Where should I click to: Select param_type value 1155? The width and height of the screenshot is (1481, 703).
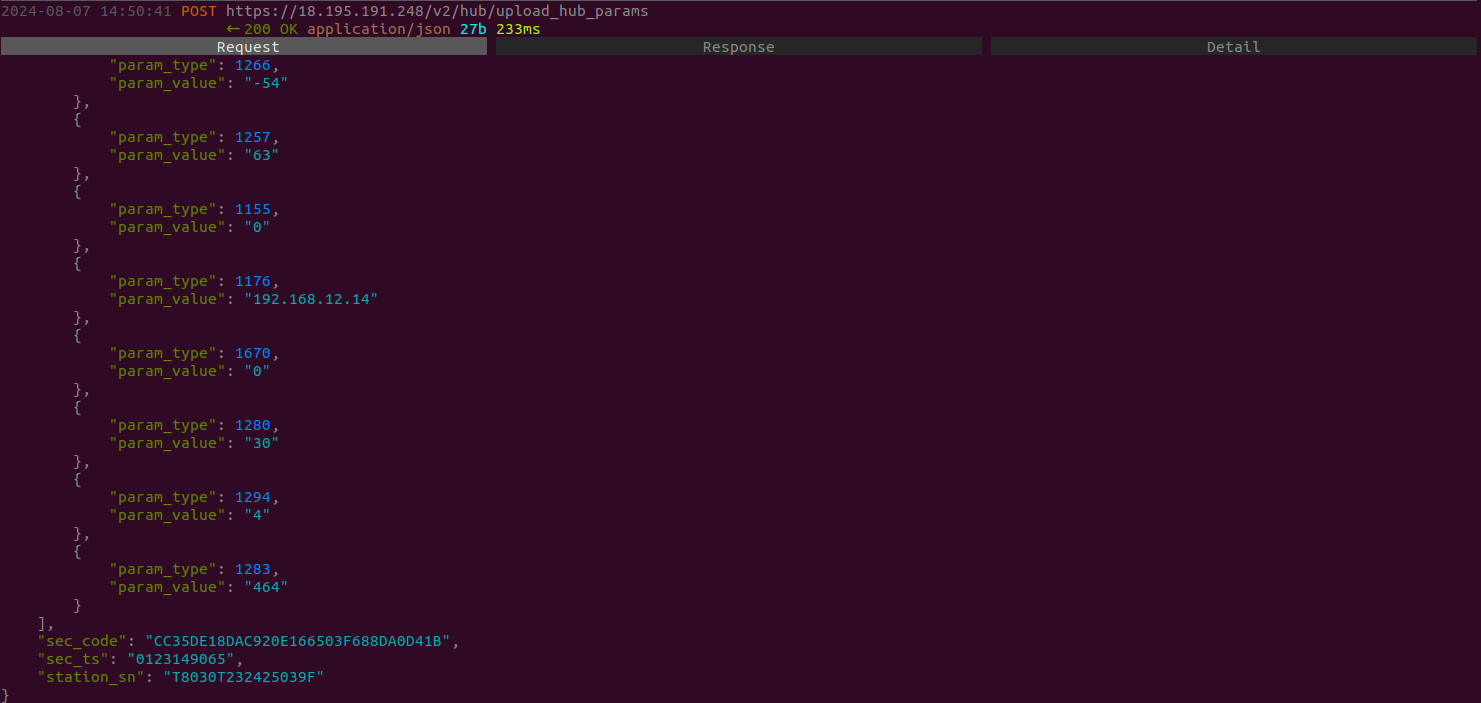(252, 209)
